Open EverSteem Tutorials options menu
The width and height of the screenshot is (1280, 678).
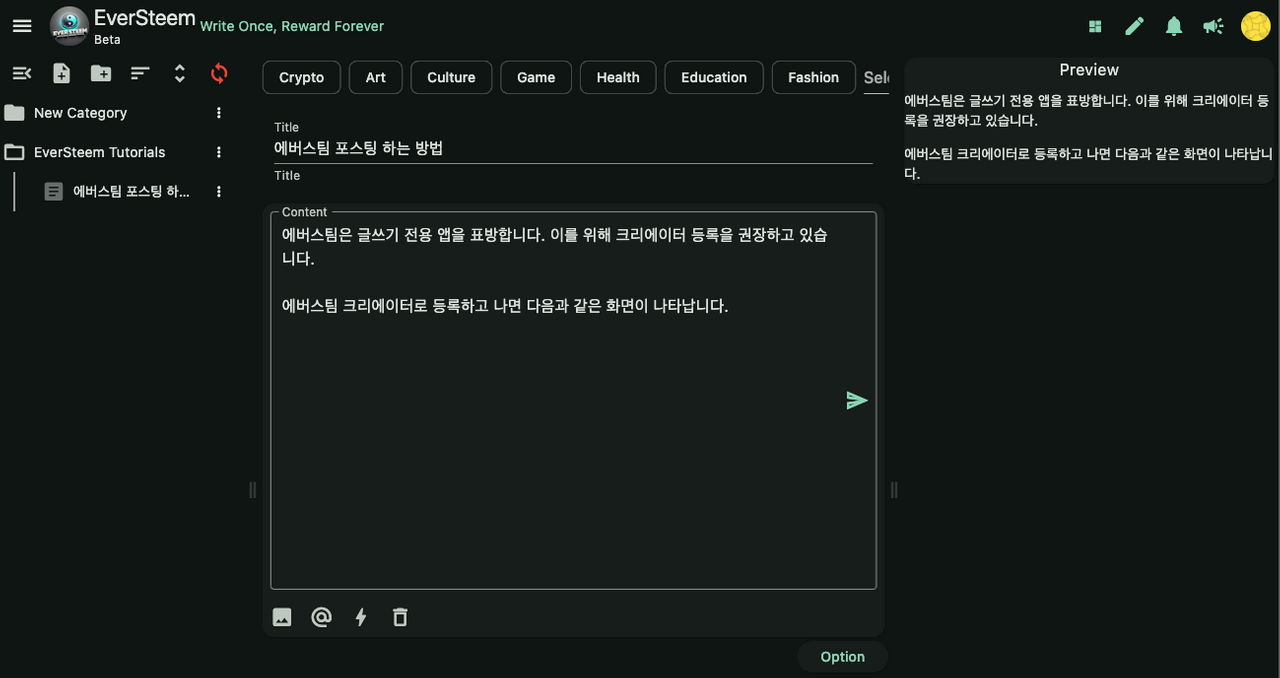coord(219,152)
